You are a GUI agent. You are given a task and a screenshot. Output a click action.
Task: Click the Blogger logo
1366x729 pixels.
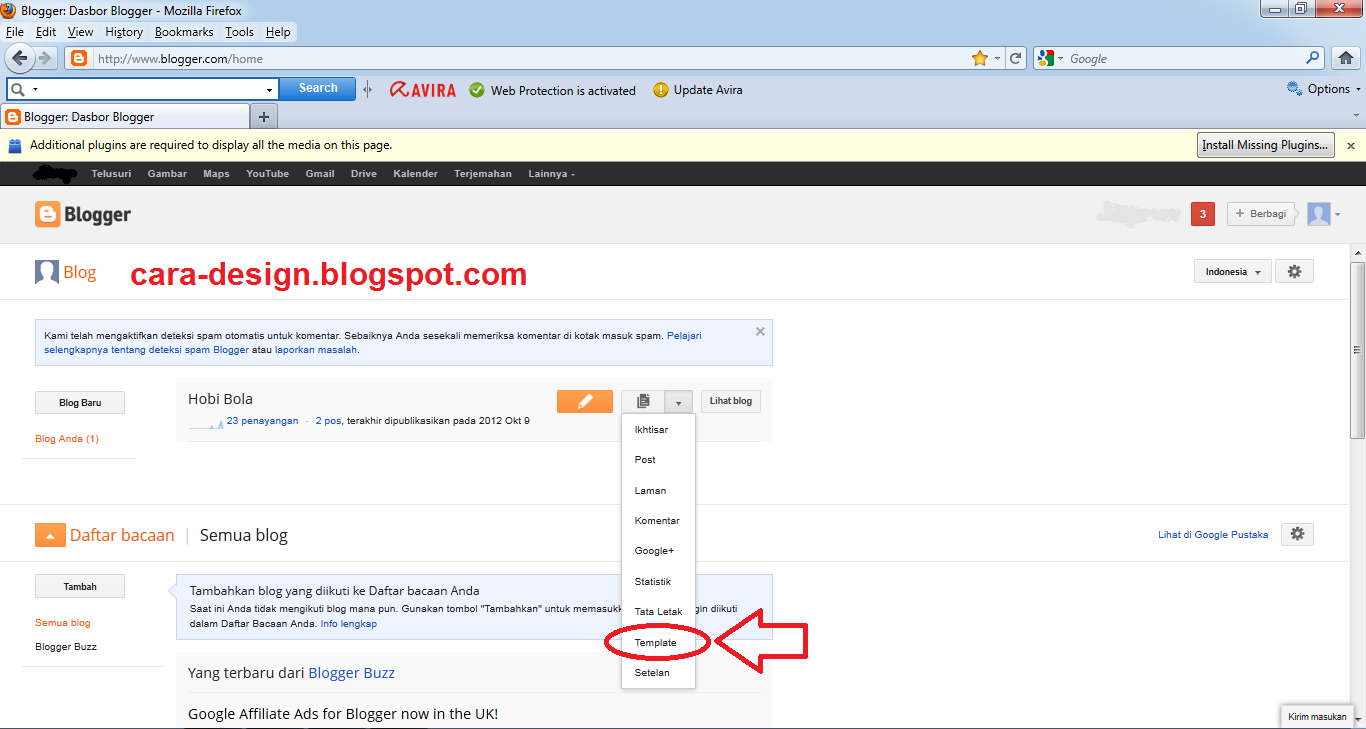pos(83,214)
